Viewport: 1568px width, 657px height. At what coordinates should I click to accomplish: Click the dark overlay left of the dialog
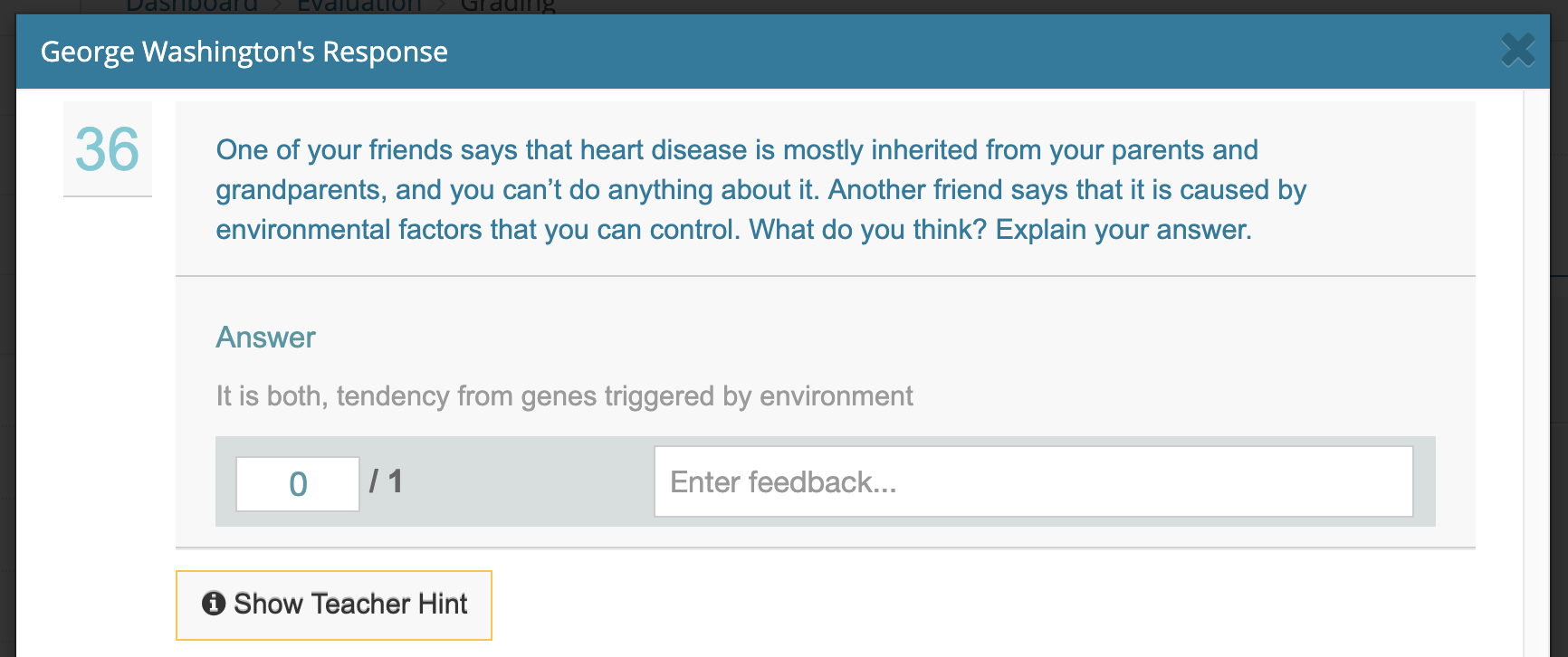[x=7, y=362]
